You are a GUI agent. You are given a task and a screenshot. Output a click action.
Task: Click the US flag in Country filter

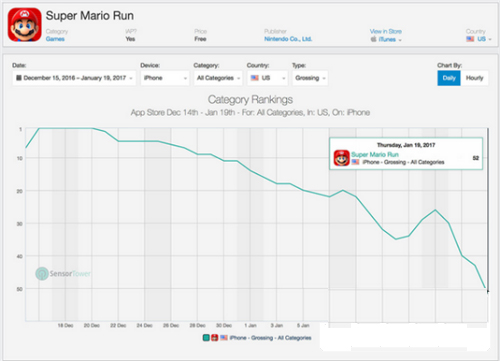[x=255, y=78]
